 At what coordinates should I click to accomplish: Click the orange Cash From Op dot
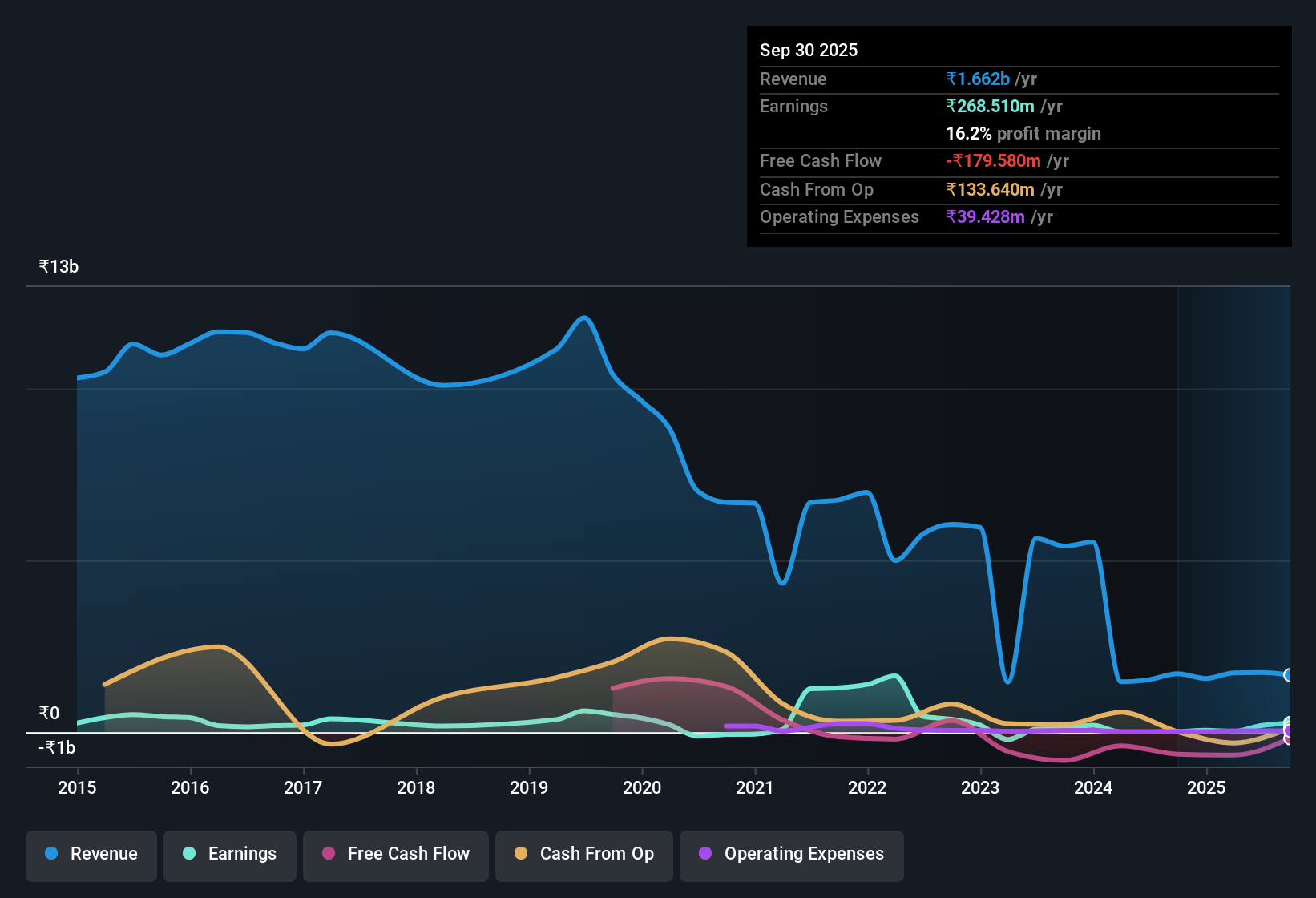coord(521,854)
